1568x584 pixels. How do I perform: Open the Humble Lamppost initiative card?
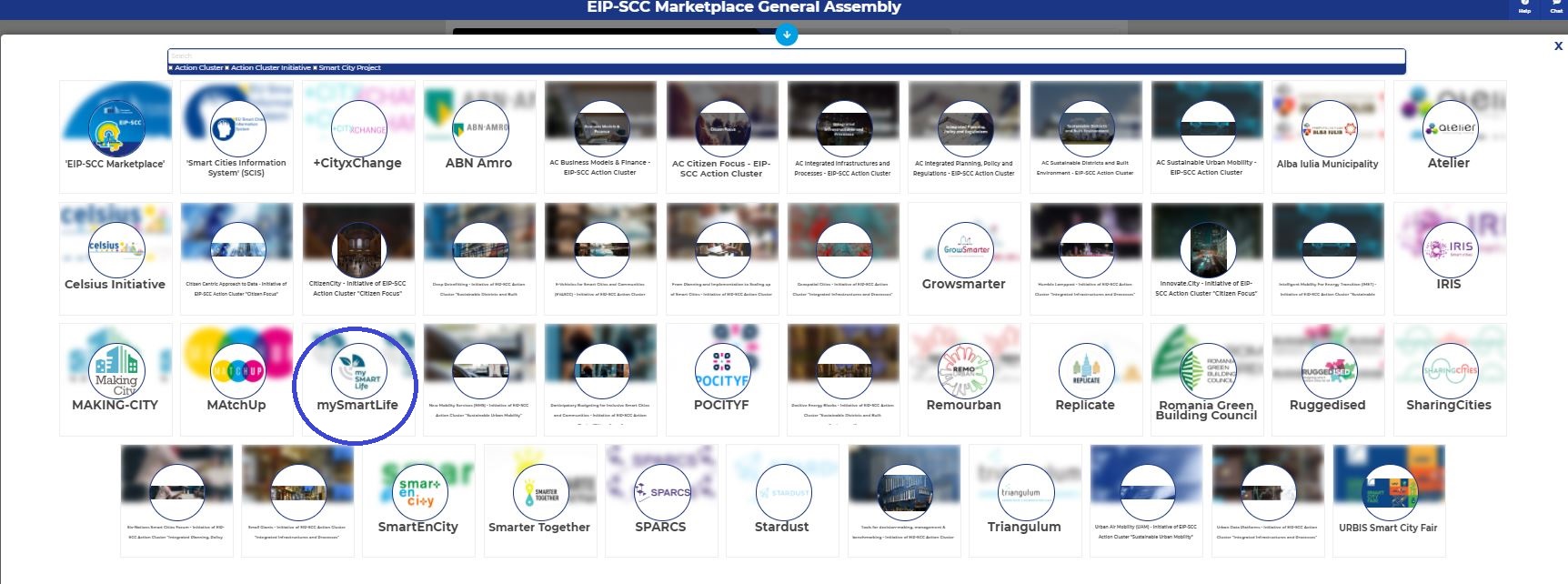[1086, 258]
